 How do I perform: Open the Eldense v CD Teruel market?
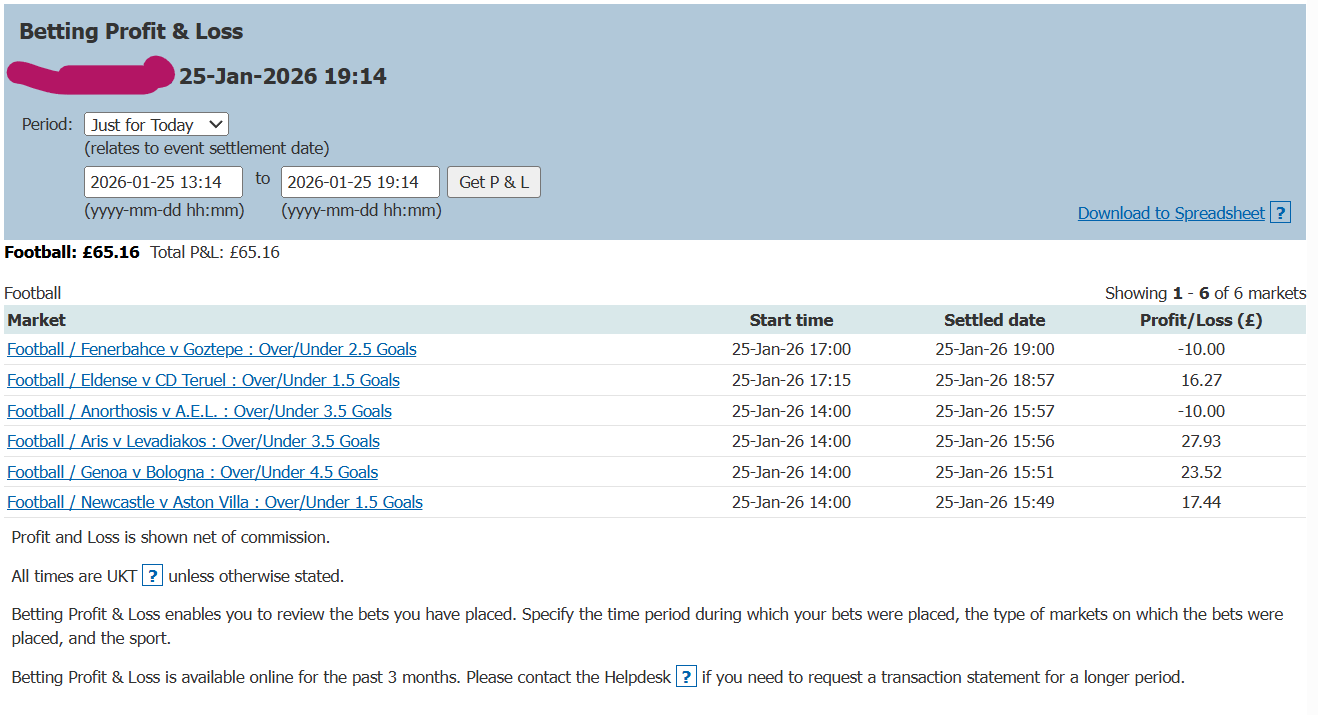[202, 380]
